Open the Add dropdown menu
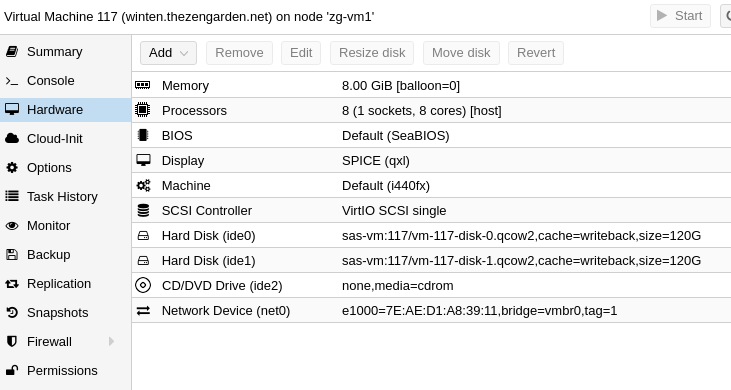This screenshot has width=731, height=390. coord(168,53)
